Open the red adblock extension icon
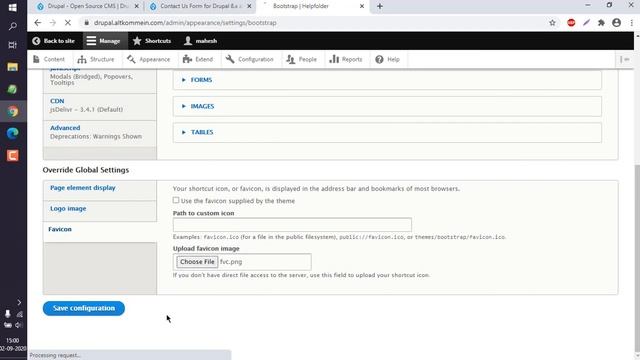 coord(571,23)
